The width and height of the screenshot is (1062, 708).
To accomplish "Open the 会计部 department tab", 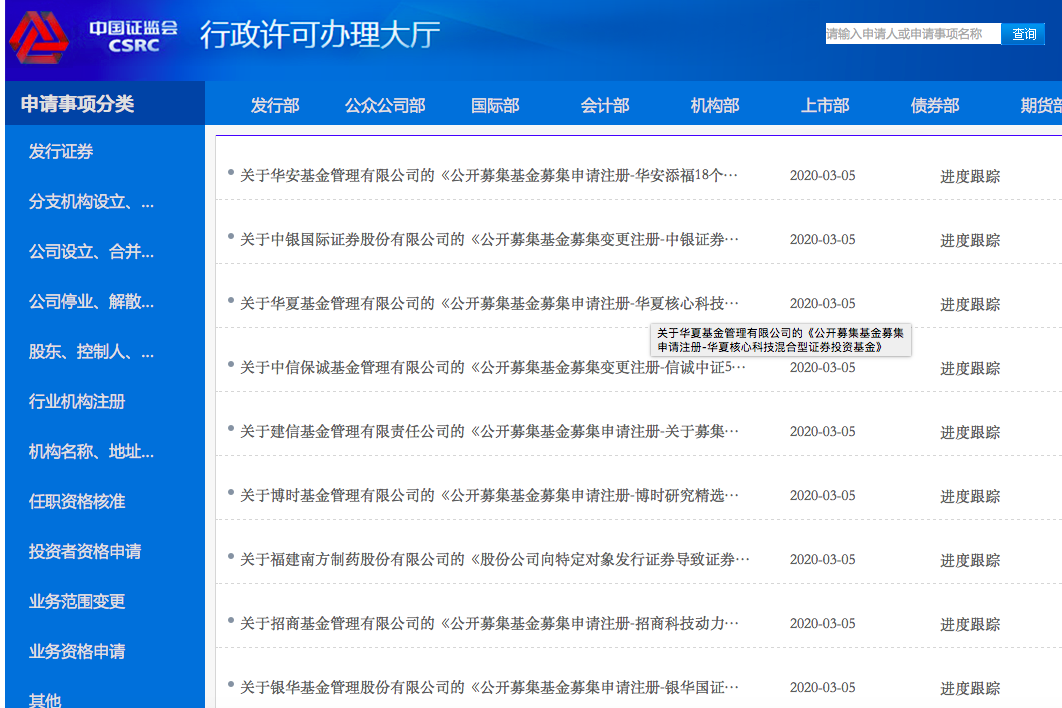I will [605, 105].
